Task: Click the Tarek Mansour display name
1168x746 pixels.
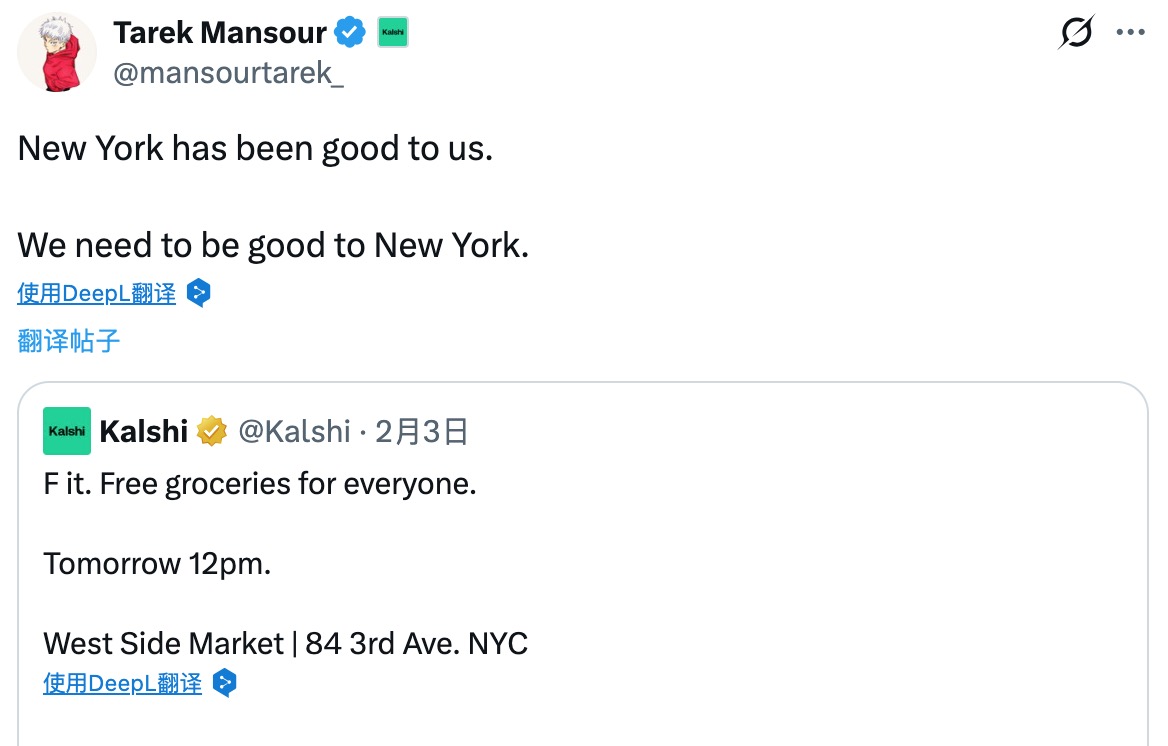Action: (x=220, y=33)
